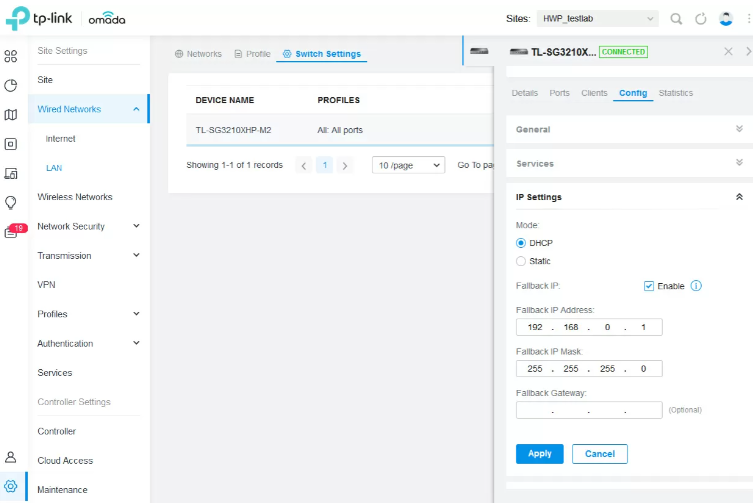Open the Map icon in left rail
The height and width of the screenshot is (503, 753).
click(11, 115)
